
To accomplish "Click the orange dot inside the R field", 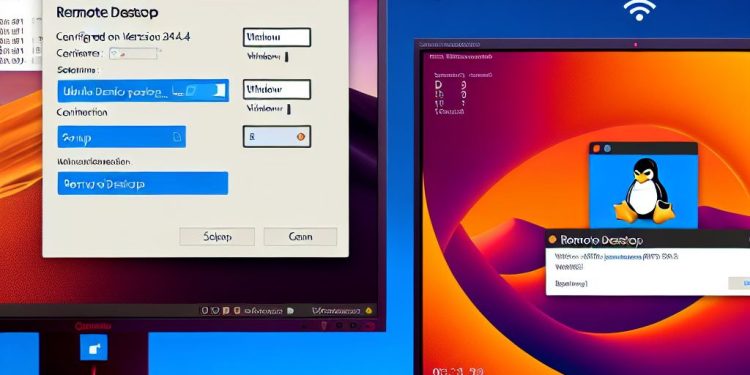I will pyautogui.click(x=301, y=137).
